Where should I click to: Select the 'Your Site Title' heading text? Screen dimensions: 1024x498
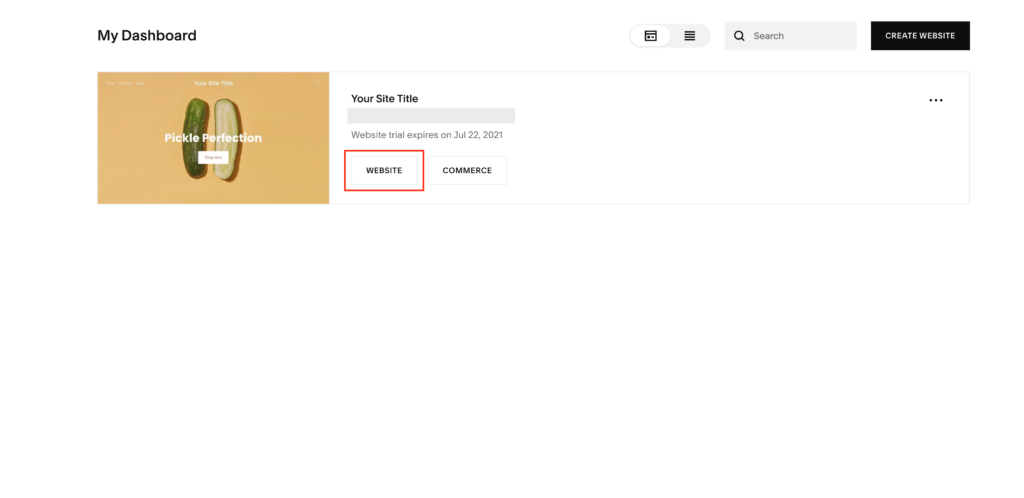point(385,99)
